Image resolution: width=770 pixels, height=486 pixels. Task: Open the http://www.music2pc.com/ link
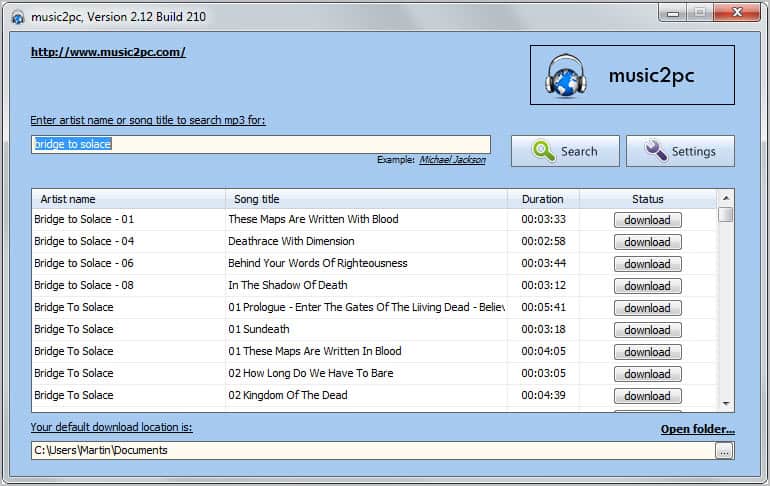[108, 52]
